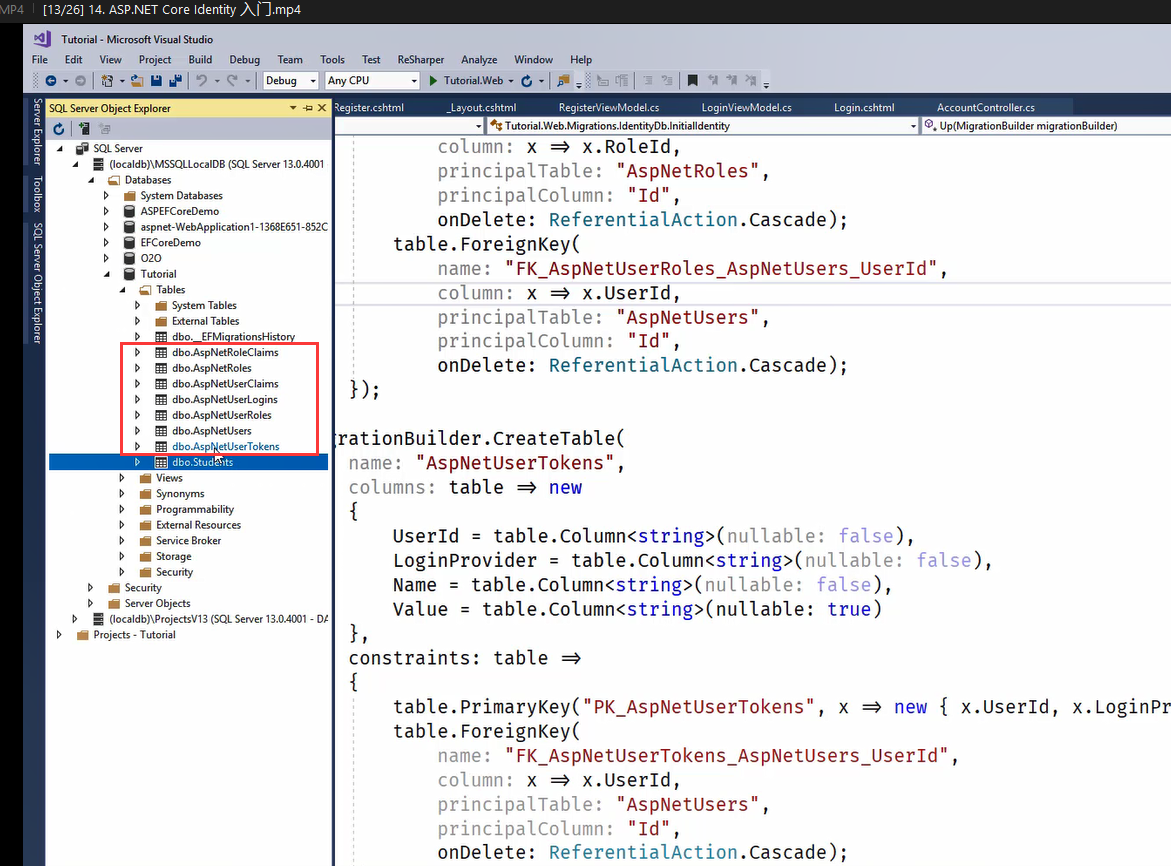
Task: Open the Toolbox side tab
Action: click(x=37, y=194)
